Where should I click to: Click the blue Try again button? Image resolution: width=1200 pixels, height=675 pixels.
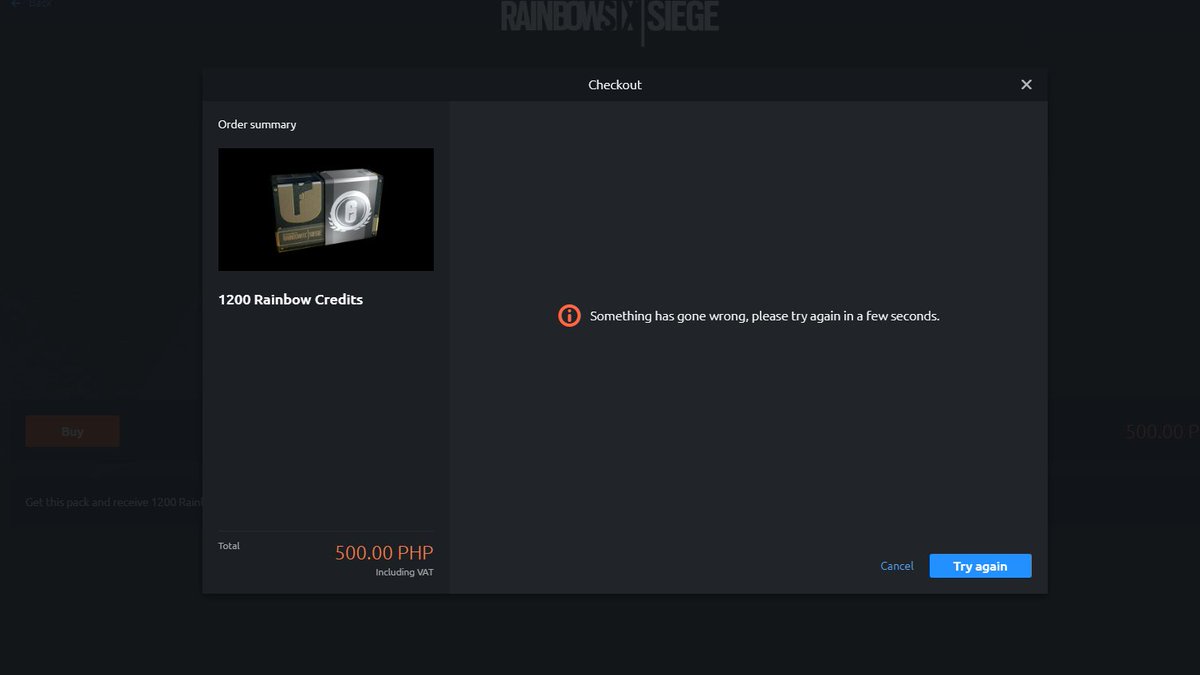(980, 566)
